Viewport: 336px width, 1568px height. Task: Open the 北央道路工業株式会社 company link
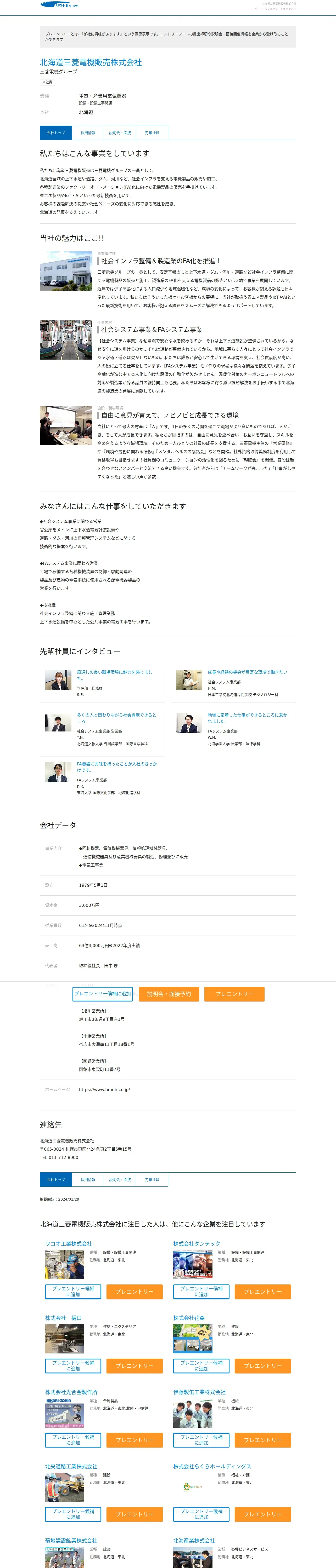pyautogui.click(x=71, y=1466)
